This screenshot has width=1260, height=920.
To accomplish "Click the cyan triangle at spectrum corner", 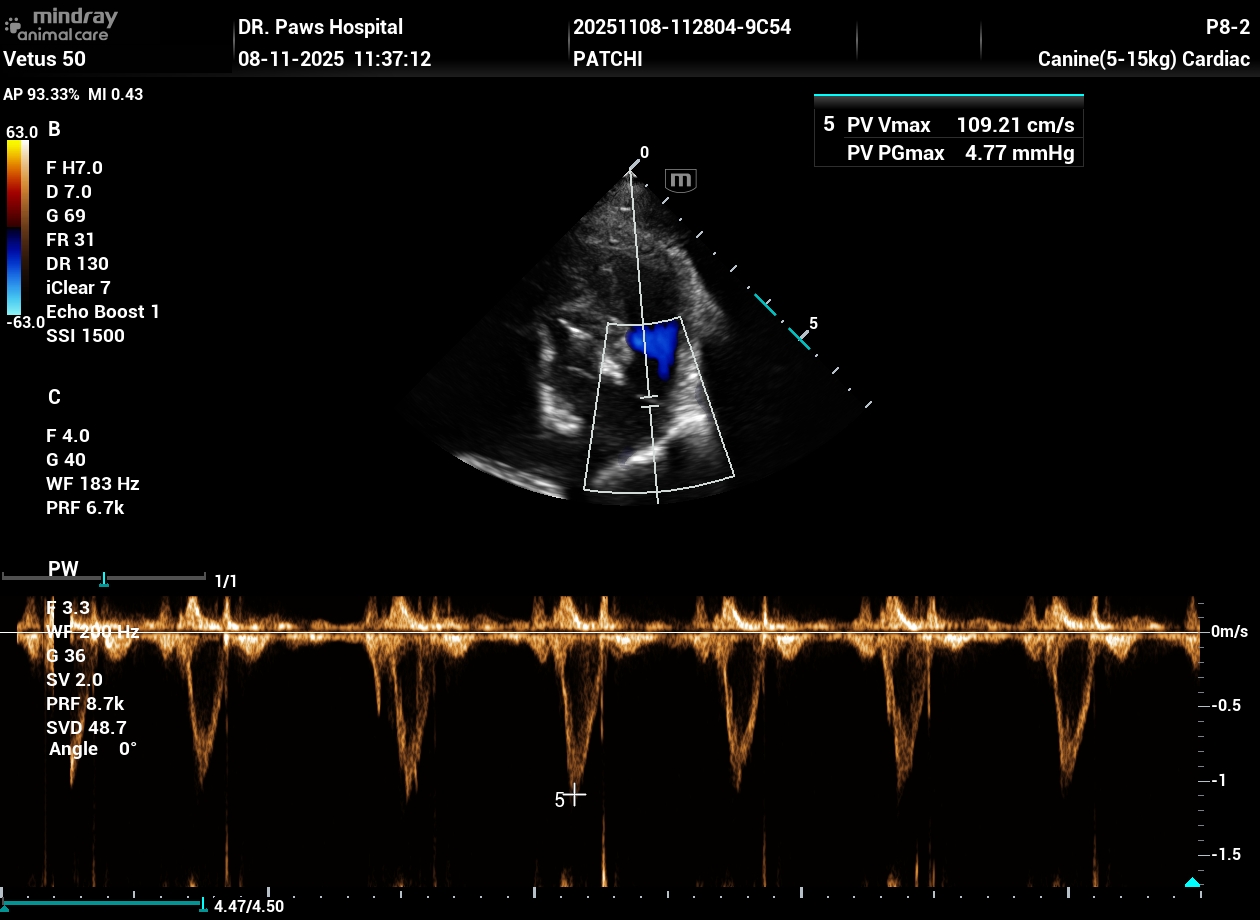I will 1191,882.
